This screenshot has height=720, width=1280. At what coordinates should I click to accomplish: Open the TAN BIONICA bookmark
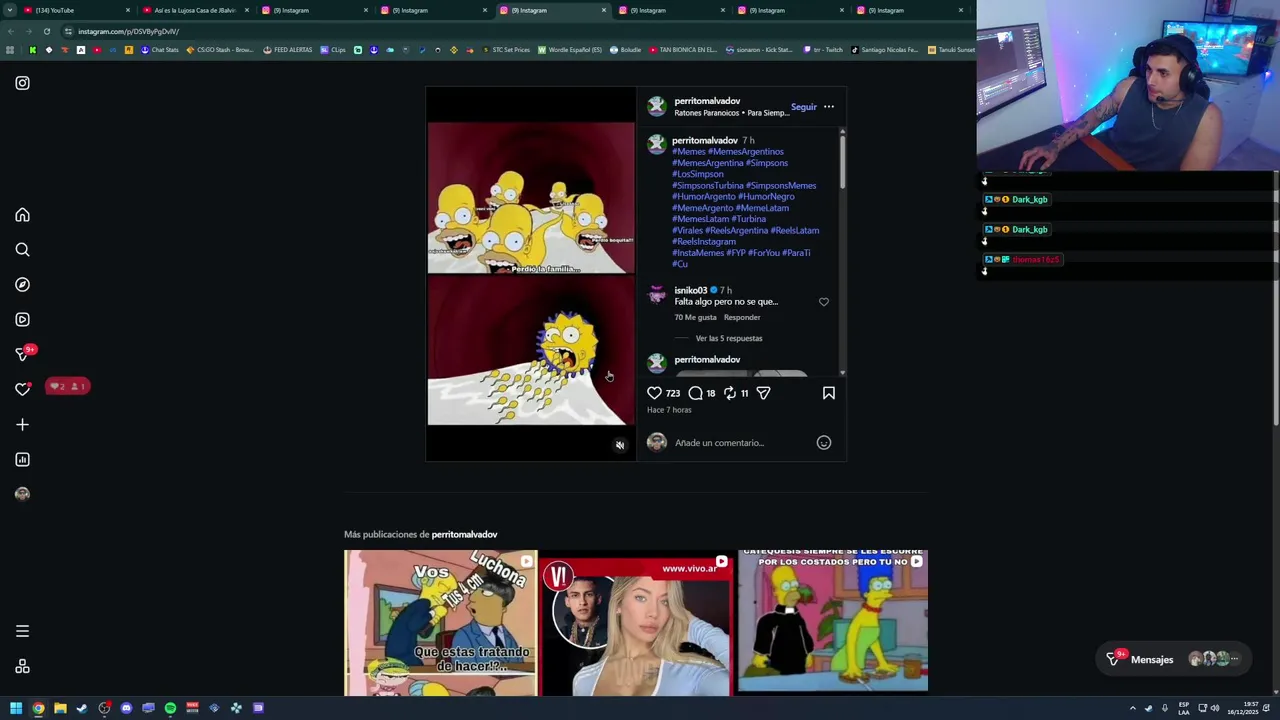tap(683, 50)
